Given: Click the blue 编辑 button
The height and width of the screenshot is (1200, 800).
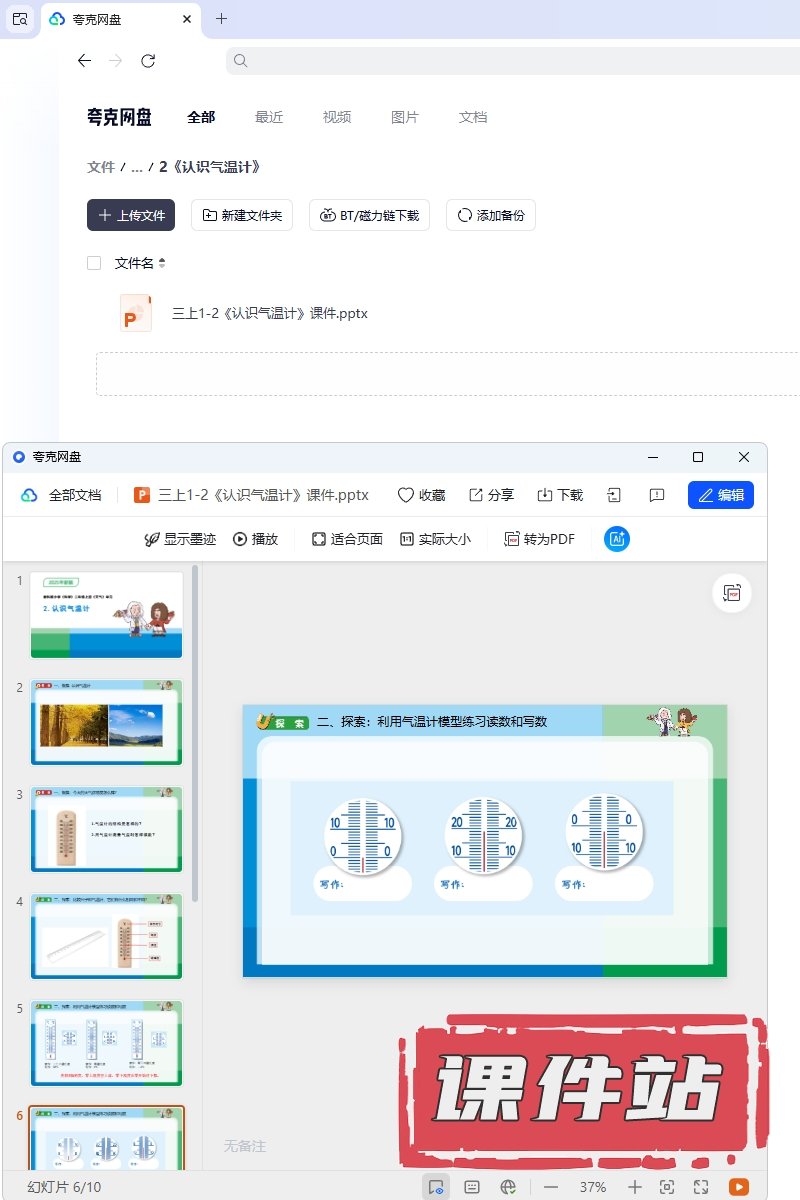Looking at the screenshot, I should 720,495.
